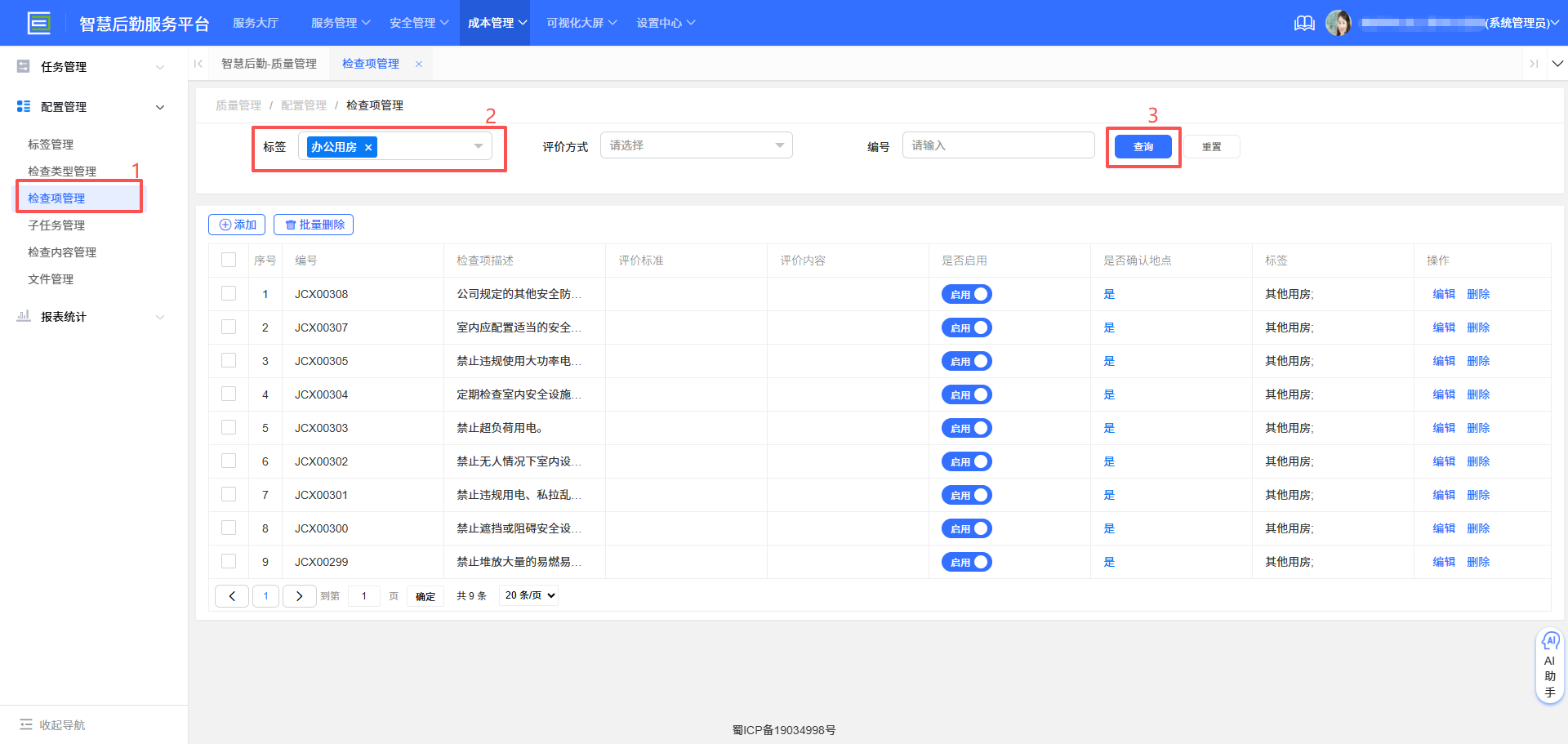The width and height of the screenshot is (1568, 744).
Task: Click the 报表统计 chart icon in sidebar
Action: (x=23, y=316)
